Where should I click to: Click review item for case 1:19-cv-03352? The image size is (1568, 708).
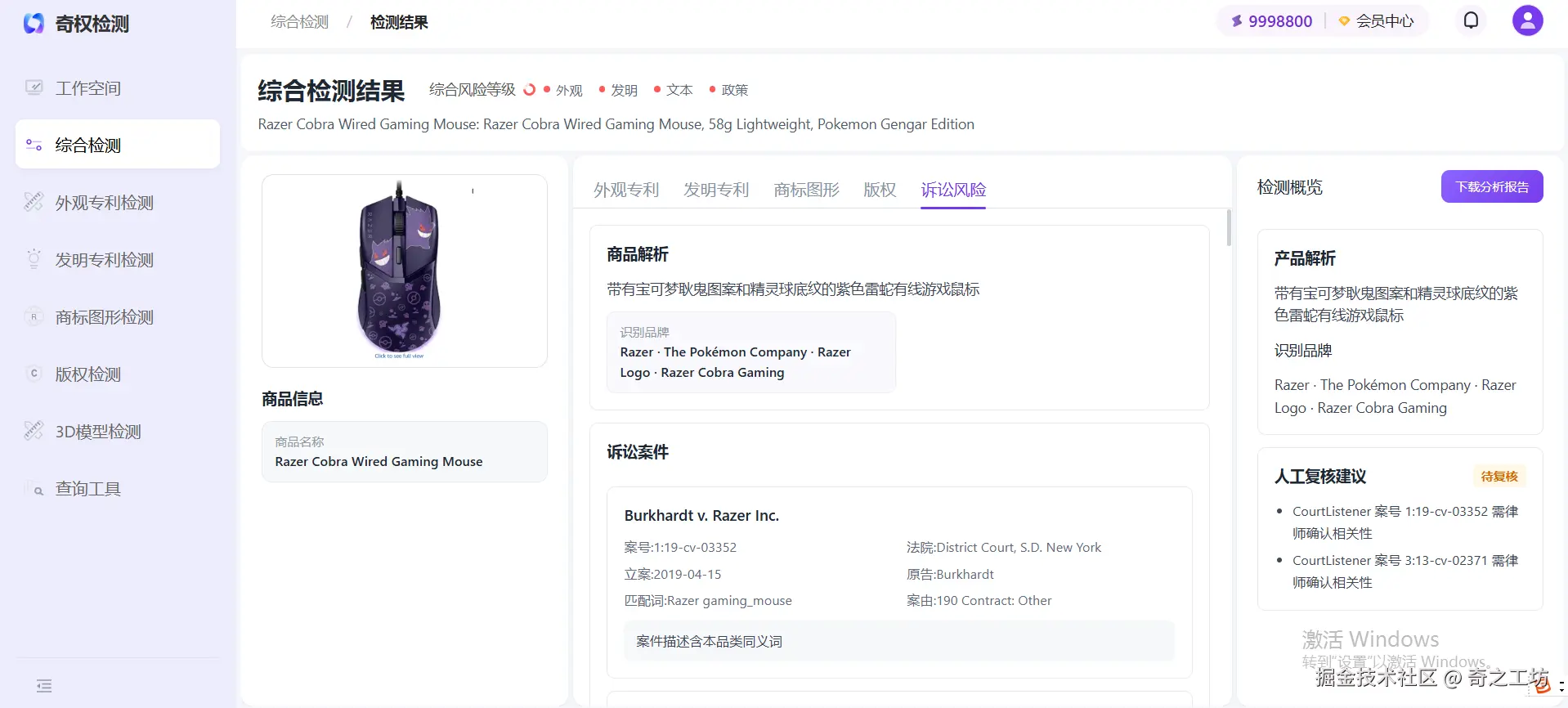(x=1404, y=522)
